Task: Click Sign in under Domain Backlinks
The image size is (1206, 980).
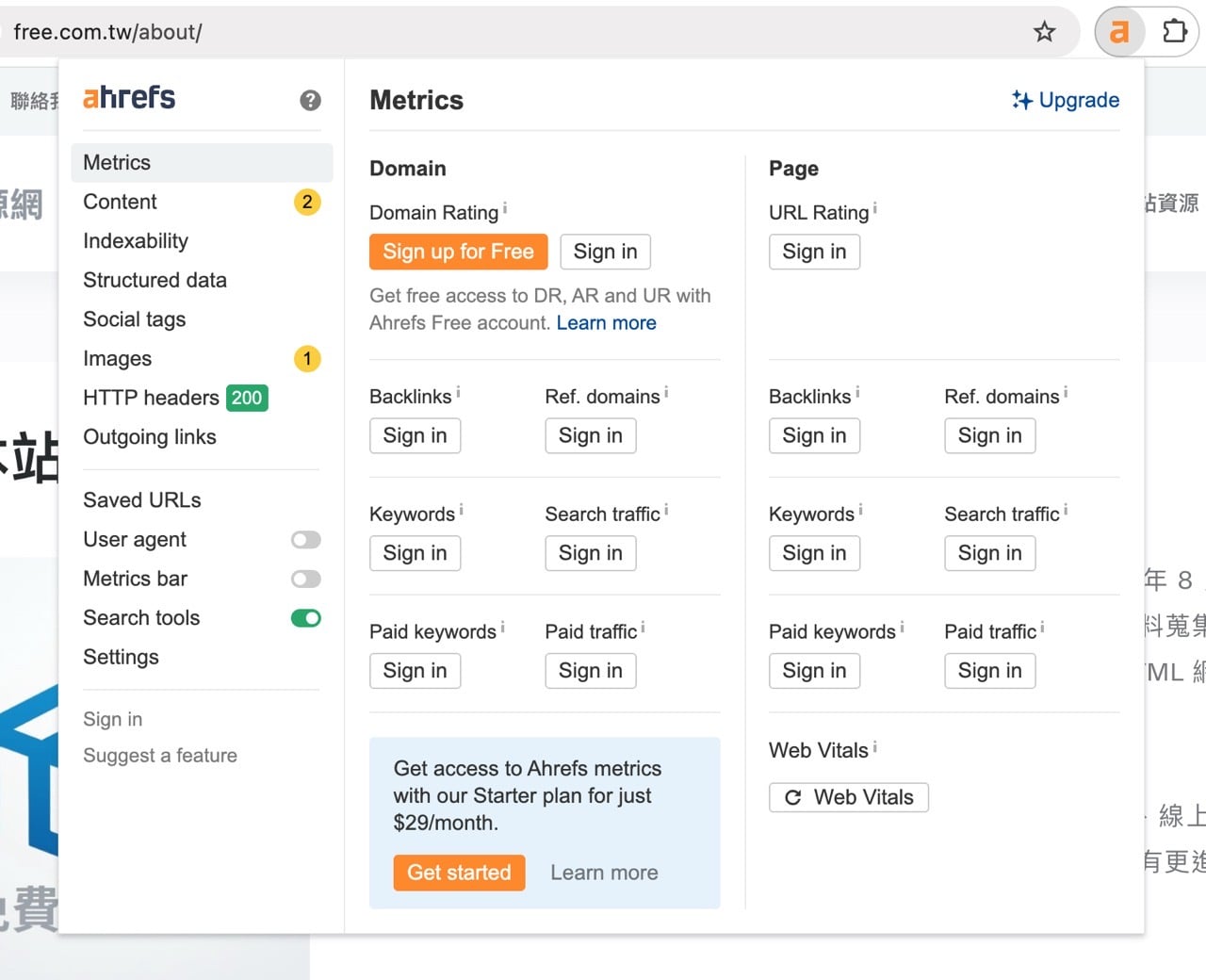Action: click(x=415, y=435)
